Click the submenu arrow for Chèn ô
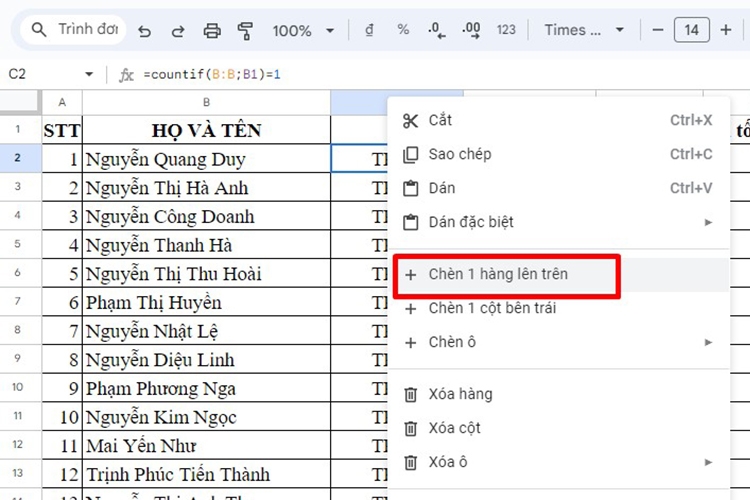The height and width of the screenshot is (500, 750). point(708,343)
